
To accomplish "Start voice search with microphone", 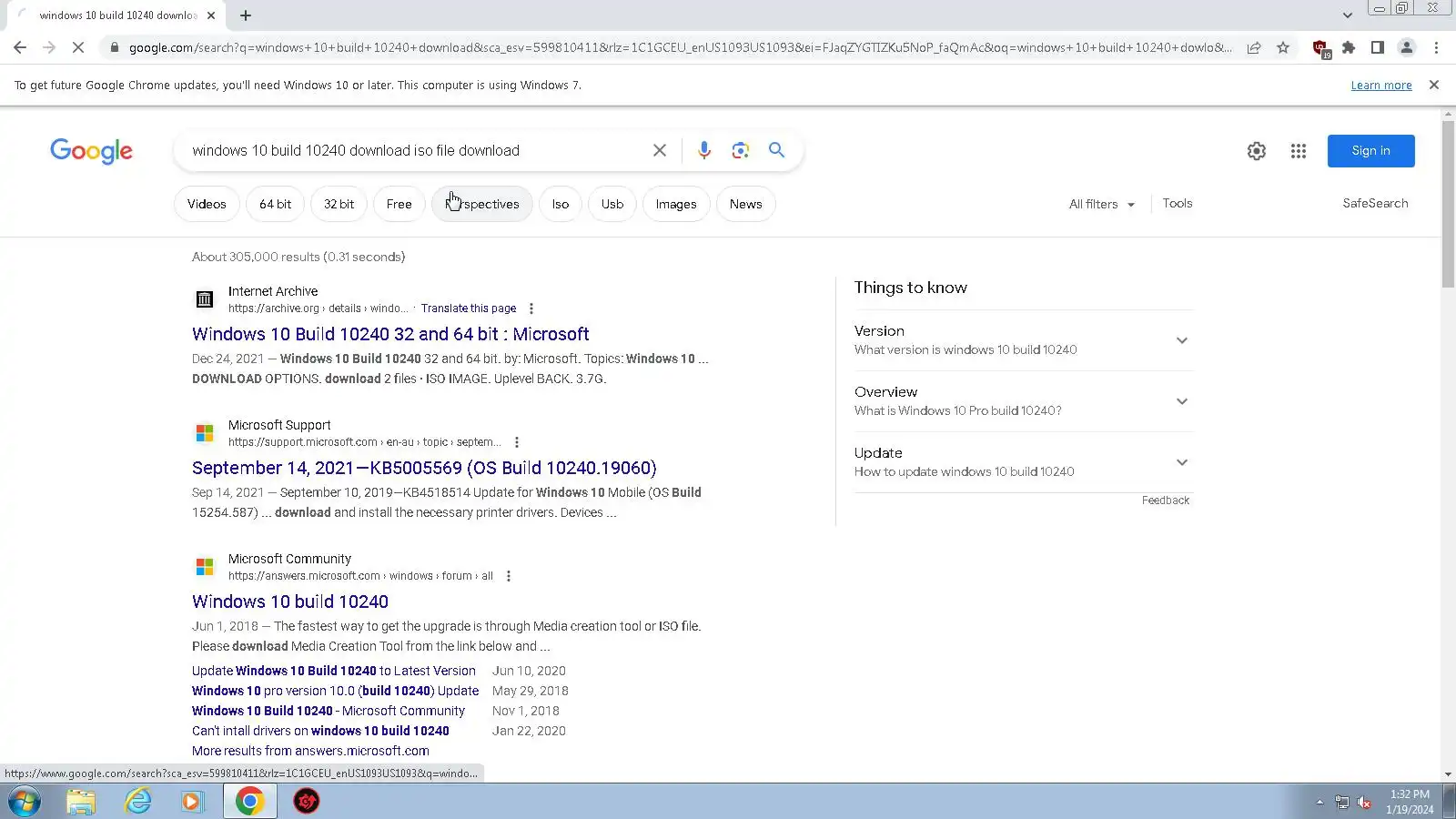I will coord(704,150).
